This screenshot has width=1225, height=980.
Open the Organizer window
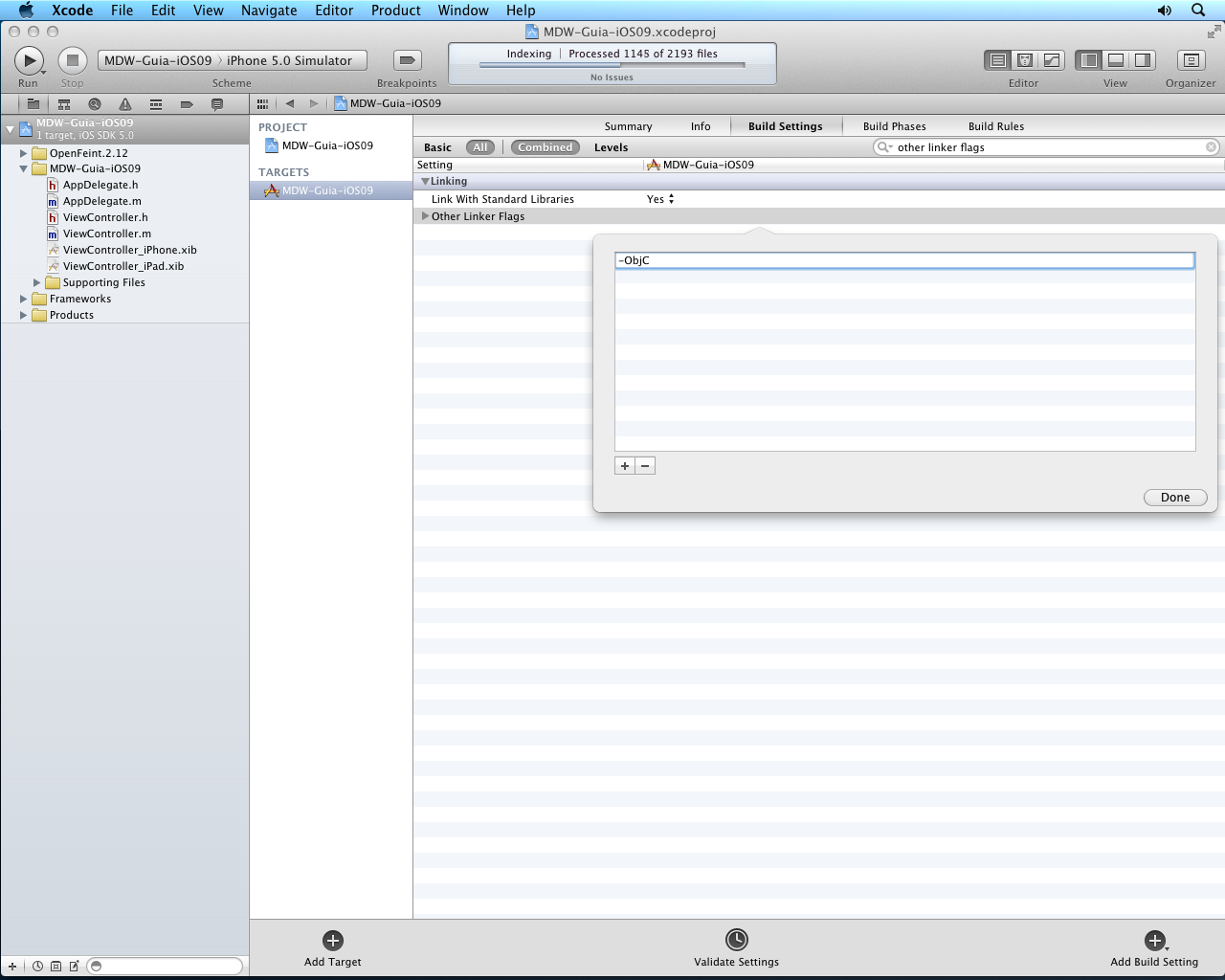pyautogui.click(x=1191, y=60)
